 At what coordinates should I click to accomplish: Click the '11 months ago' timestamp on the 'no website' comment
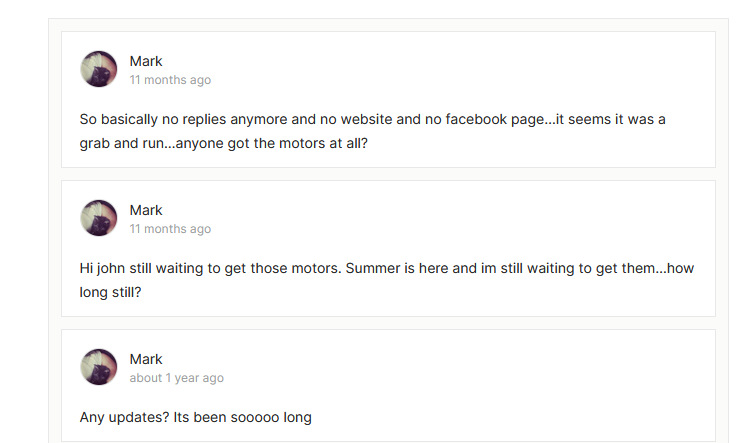coord(170,80)
